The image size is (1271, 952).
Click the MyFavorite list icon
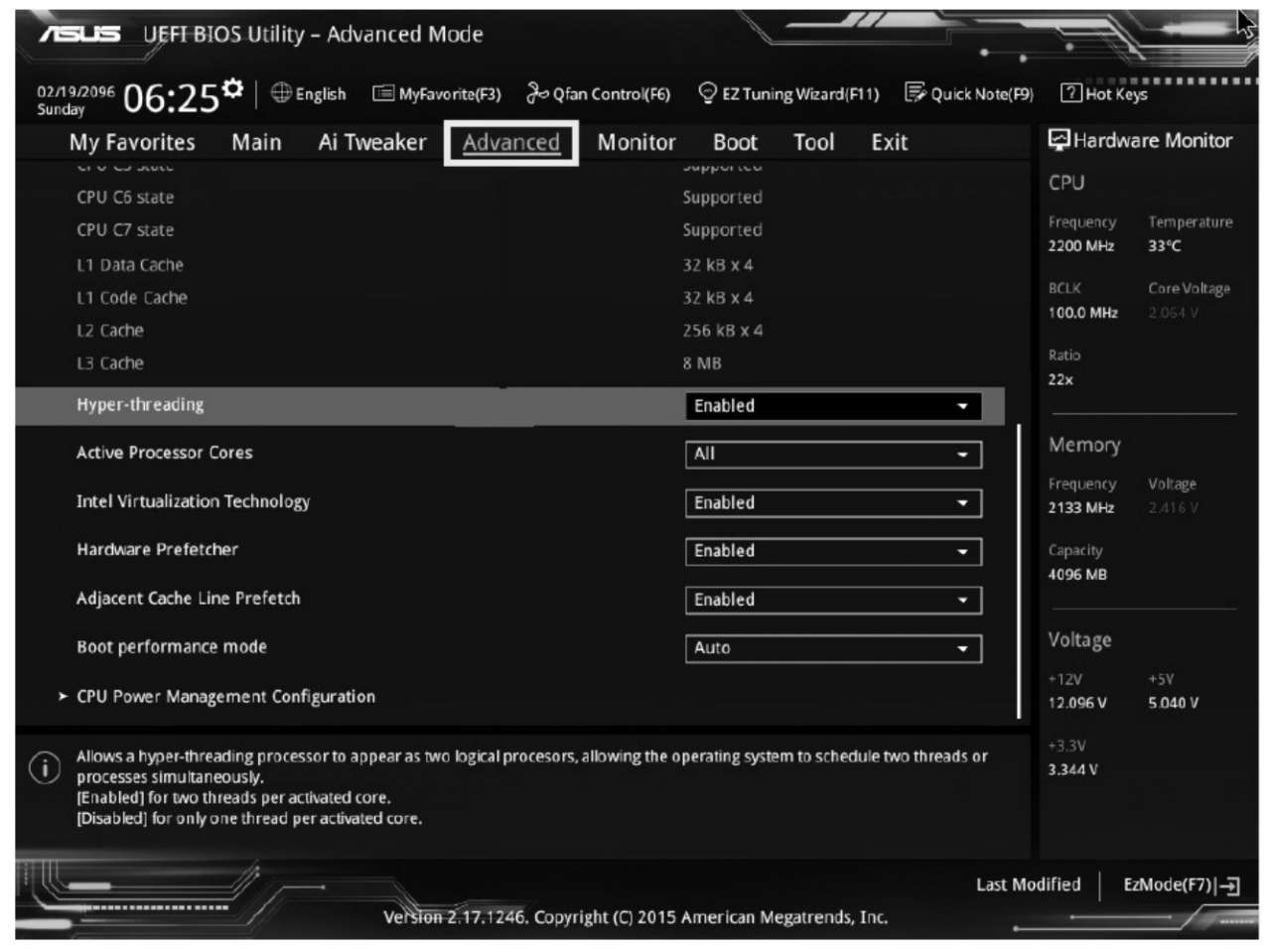(x=383, y=93)
